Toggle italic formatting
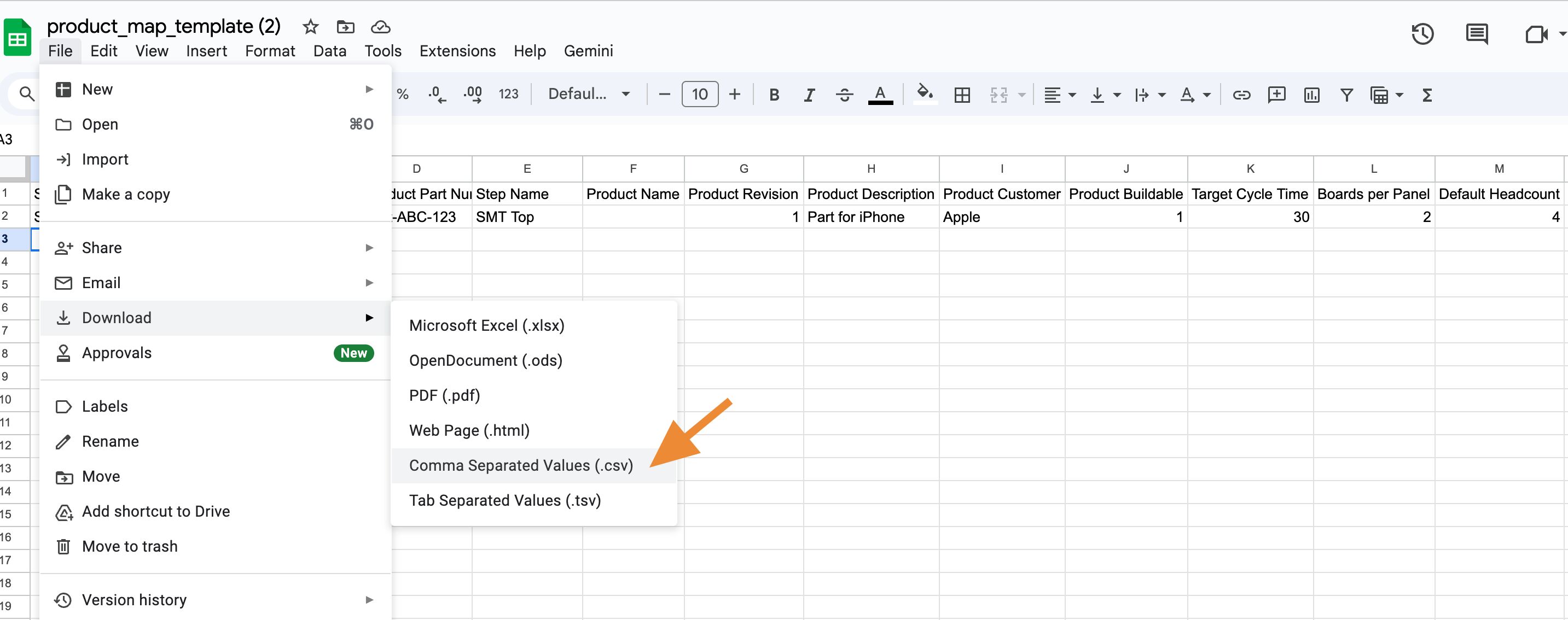Viewport: 1568px width, 620px height. point(809,95)
